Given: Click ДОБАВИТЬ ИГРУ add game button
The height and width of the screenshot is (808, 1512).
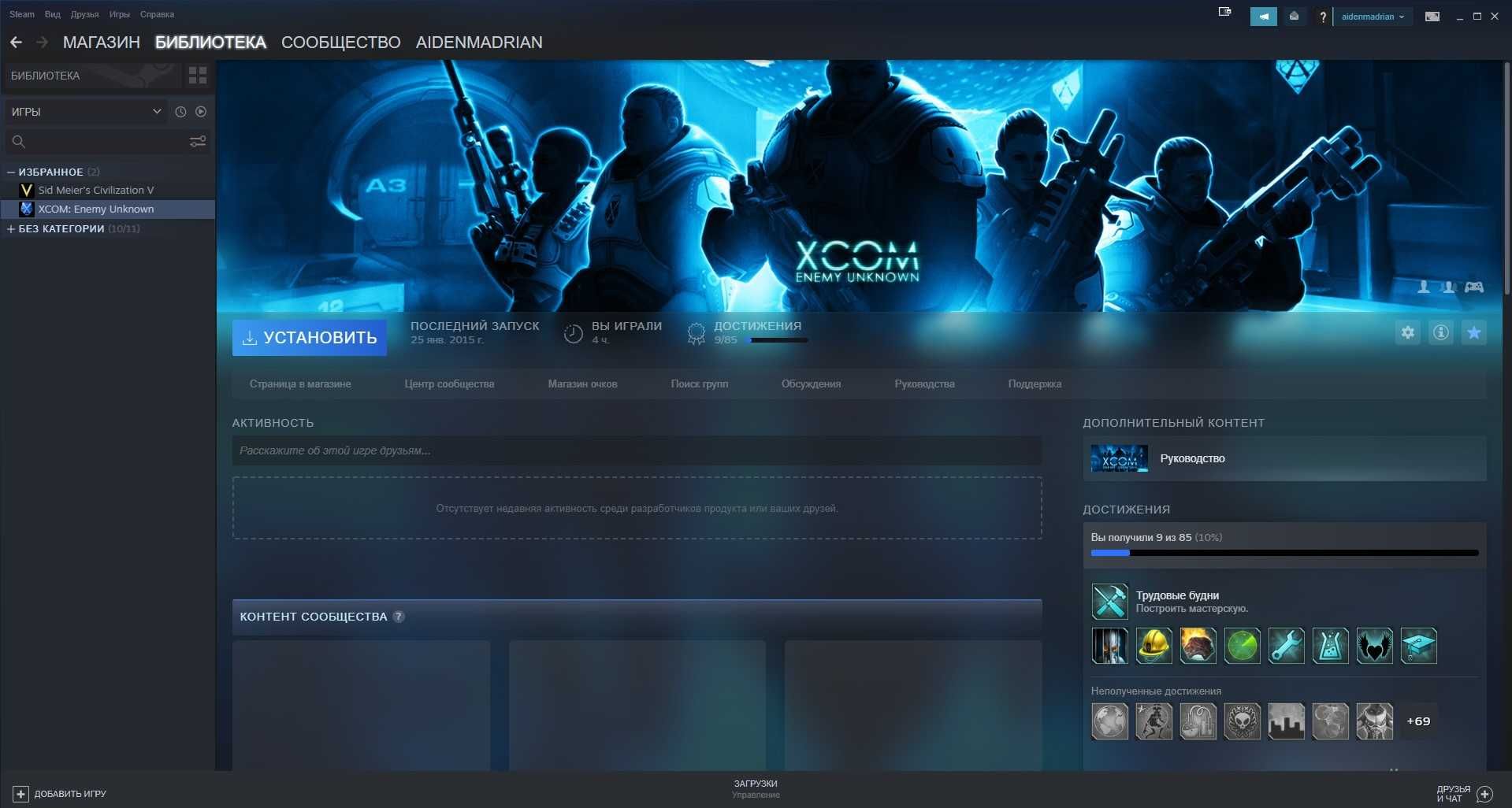Looking at the screenshot, I should coord(60,794).
